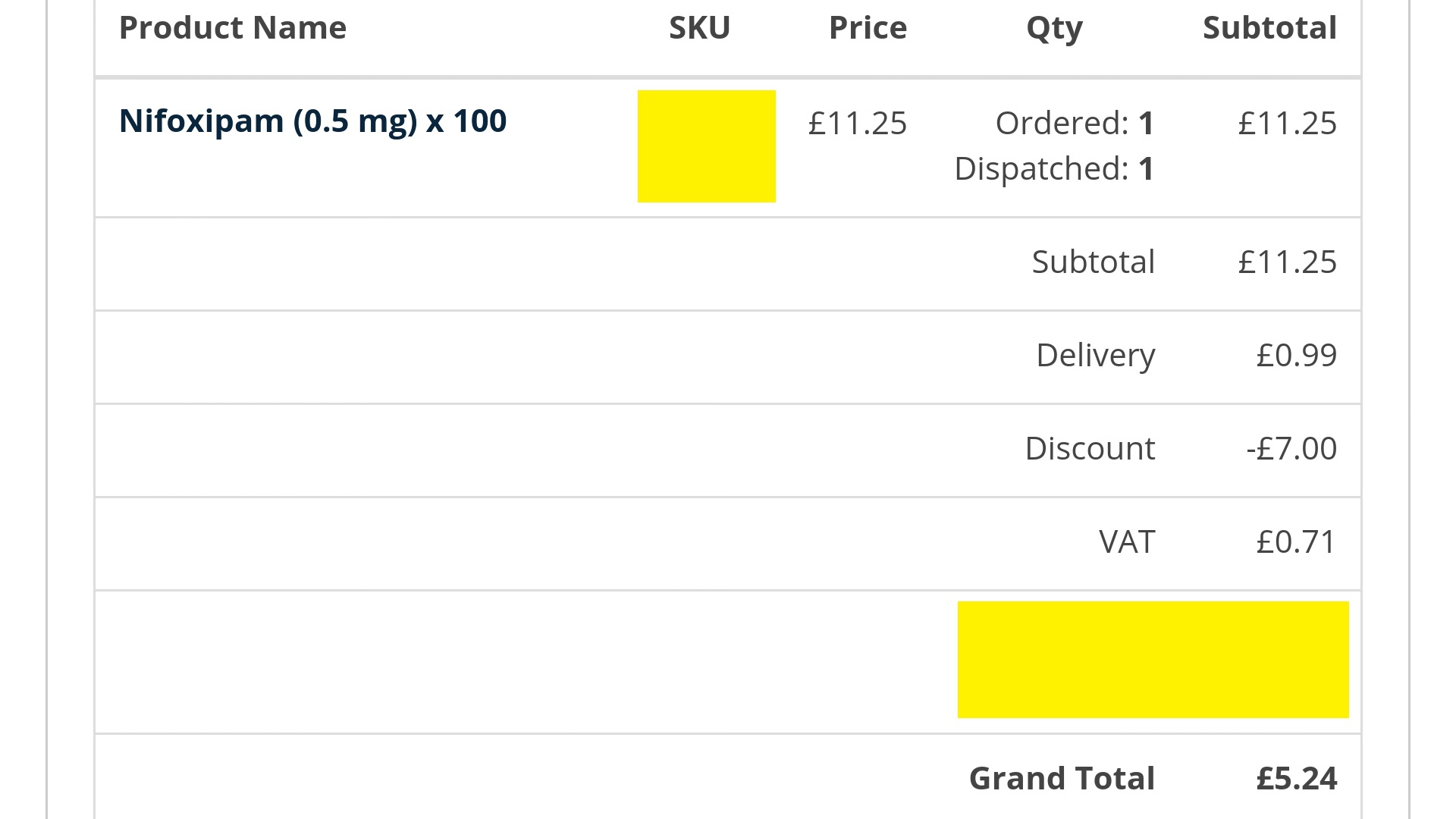Click the Subtotal column header
Screen dimensions: 1456x819
1269,28
